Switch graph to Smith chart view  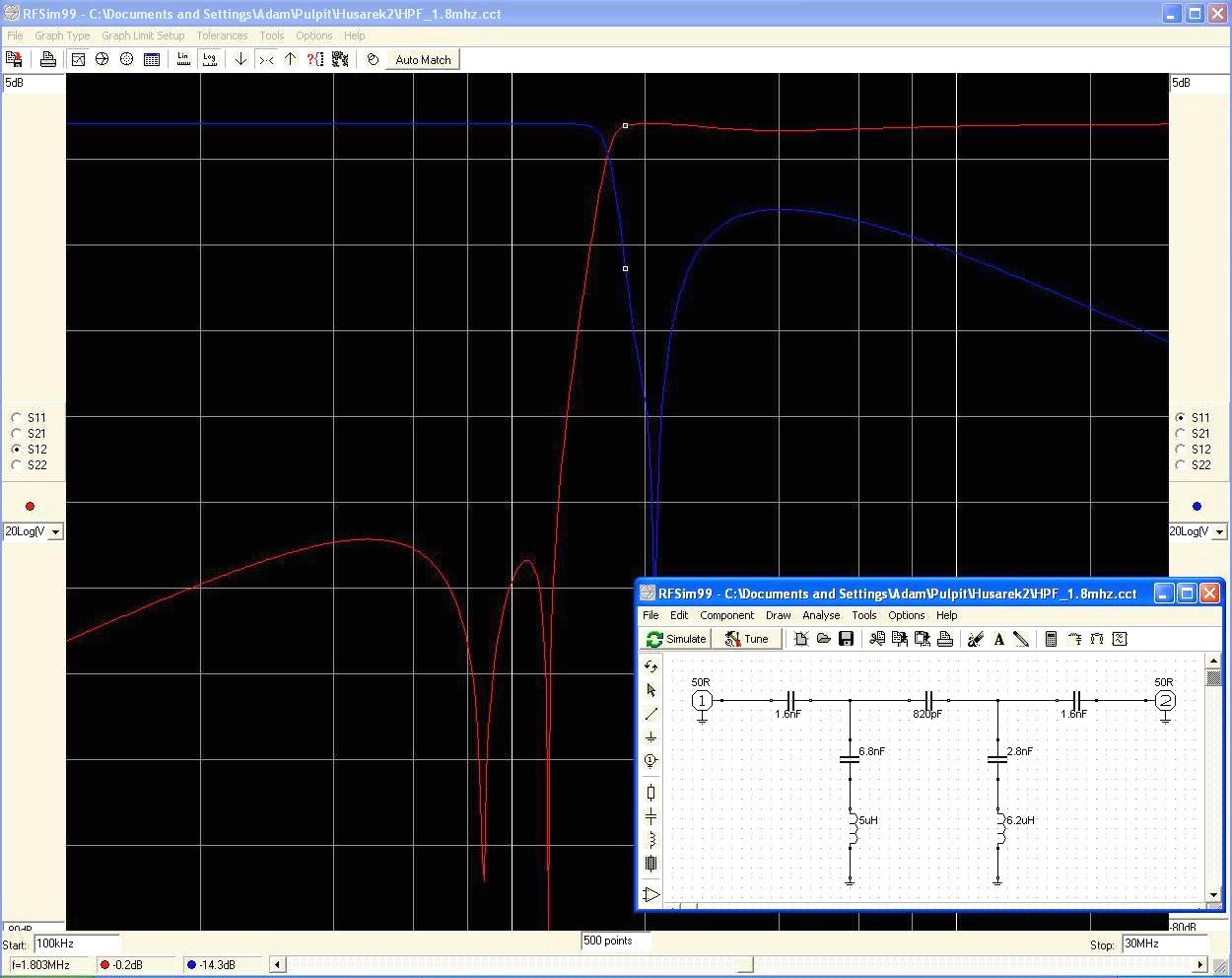(102, 59)
